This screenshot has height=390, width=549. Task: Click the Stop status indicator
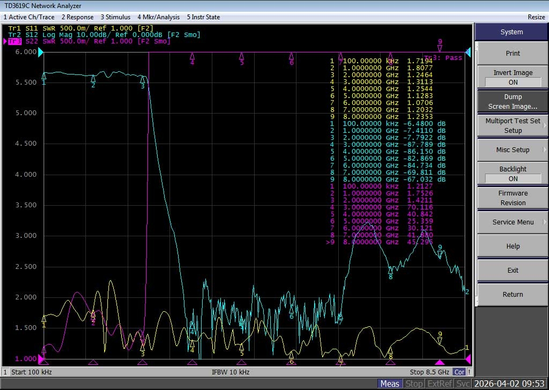tap(414, 384)
